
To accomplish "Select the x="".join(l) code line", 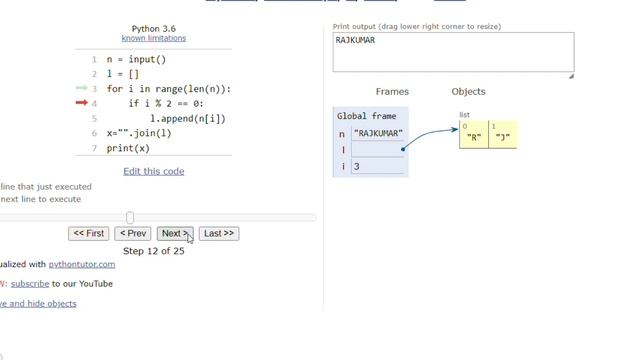I will 139,133.
